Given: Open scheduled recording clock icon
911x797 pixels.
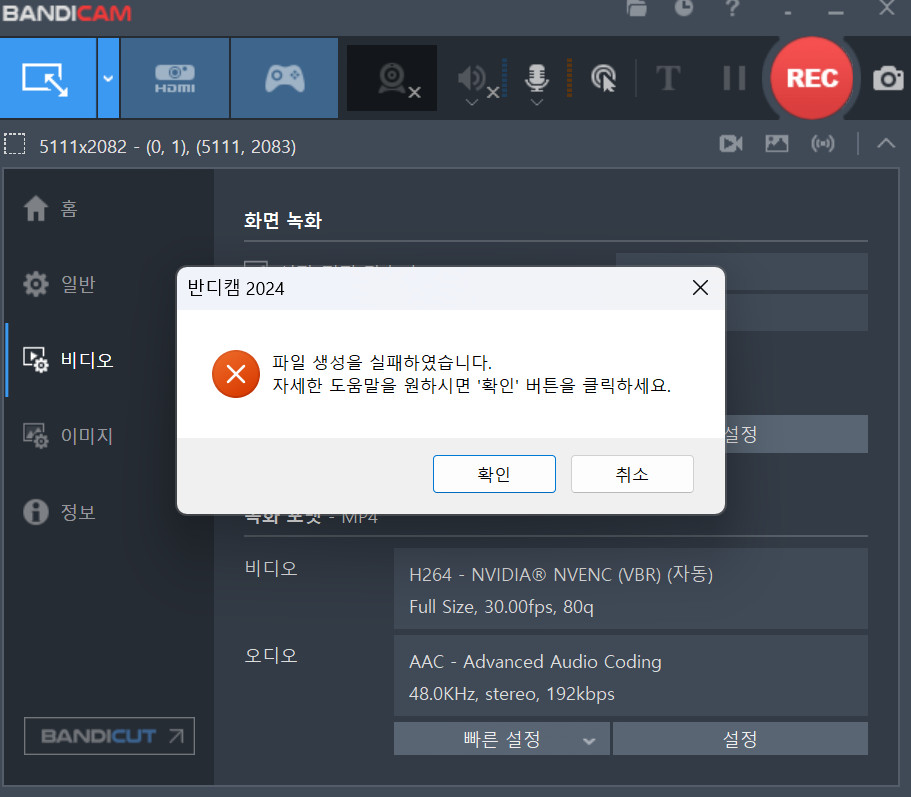Looking at the screenshot, I should (x=684, y=8).
